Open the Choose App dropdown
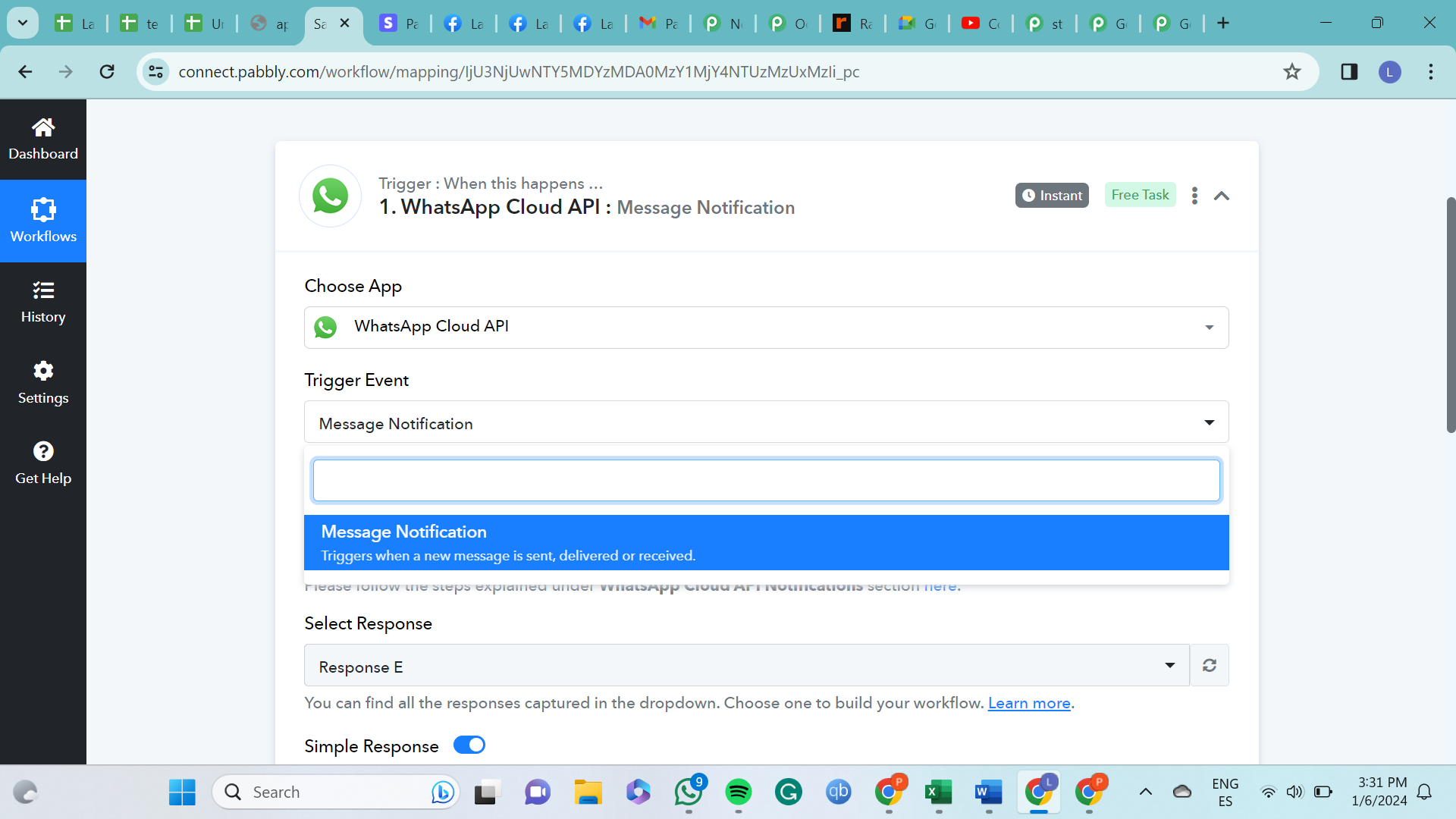Viewport: 1456px width, 819px height. tap(766, 328)
